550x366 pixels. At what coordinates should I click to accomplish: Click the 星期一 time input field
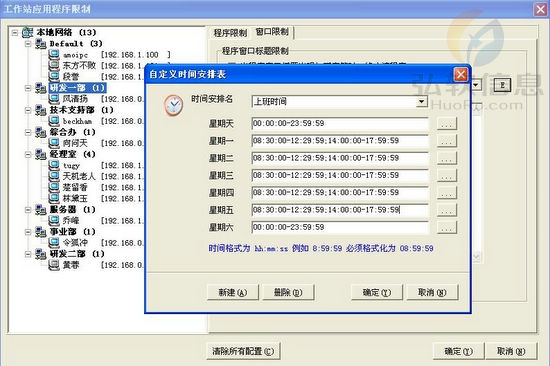coord(340,141)
